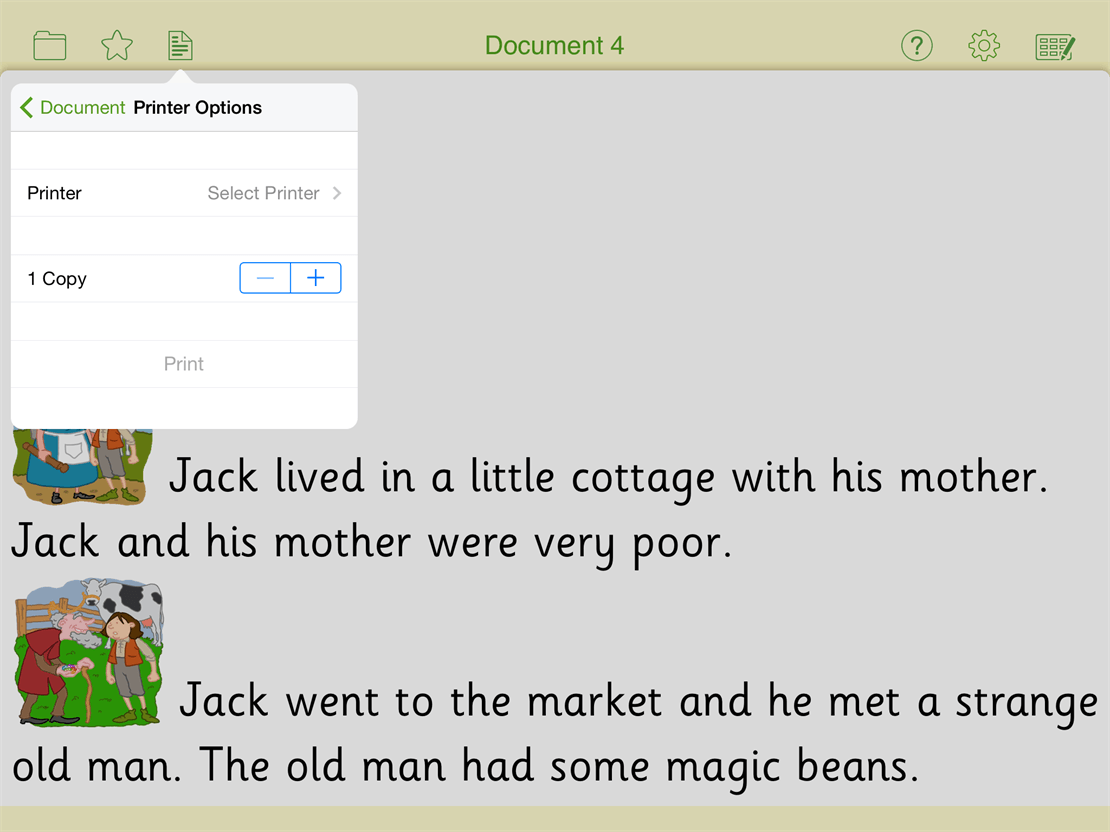The height and width of the screenshot is (832, 1110).
Task: Tap the document page icon in toolbar
Action: tap(180, 46)
